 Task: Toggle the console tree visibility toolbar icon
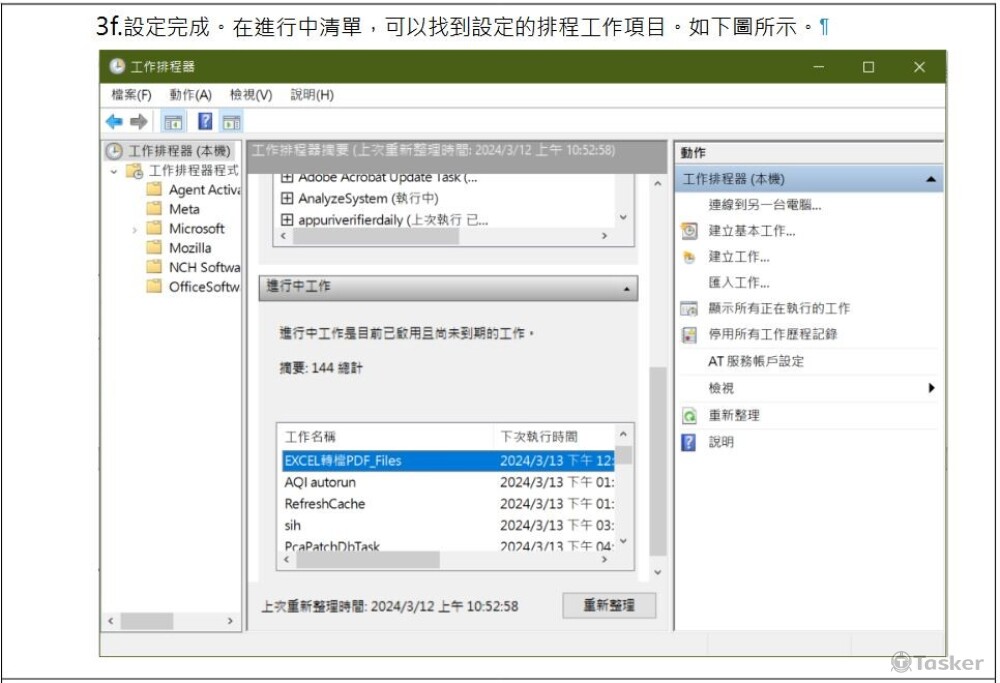(173, 122)
